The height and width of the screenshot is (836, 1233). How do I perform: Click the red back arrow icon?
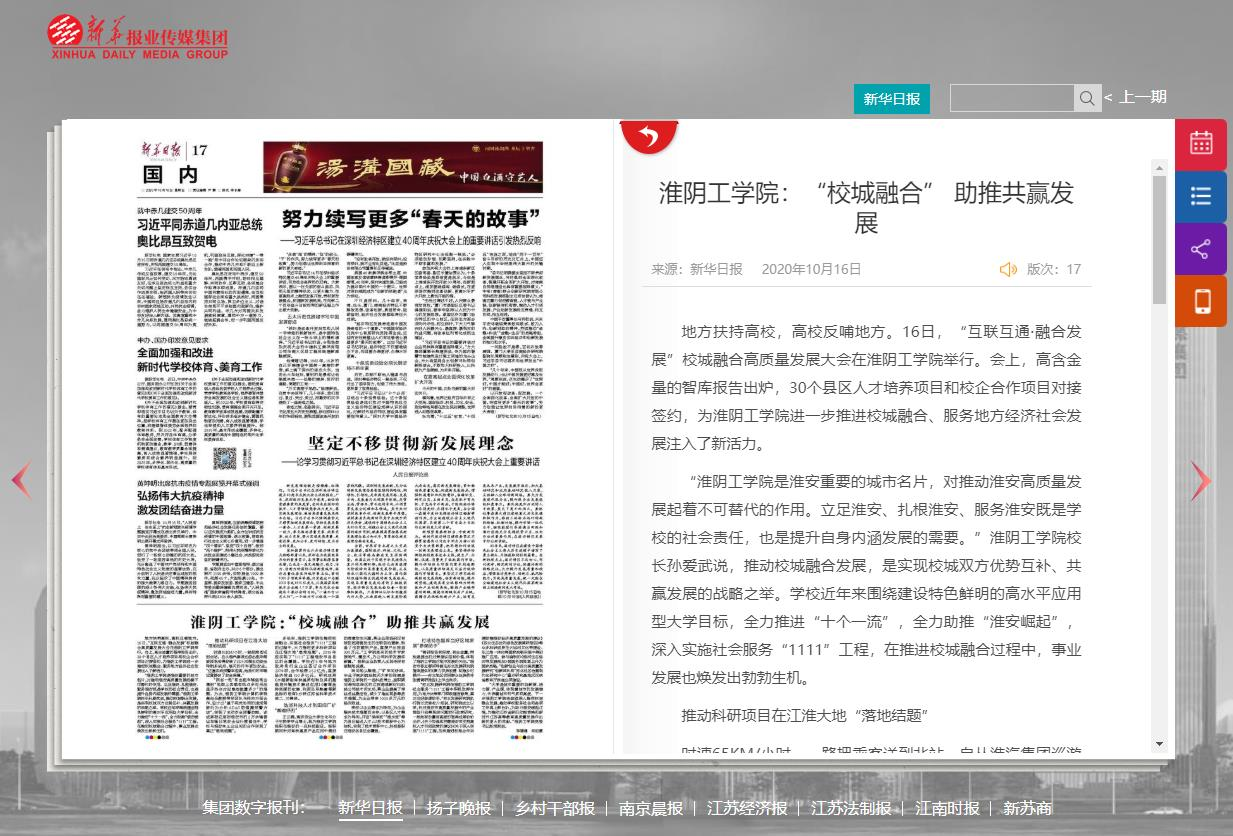tap(649, 136)
